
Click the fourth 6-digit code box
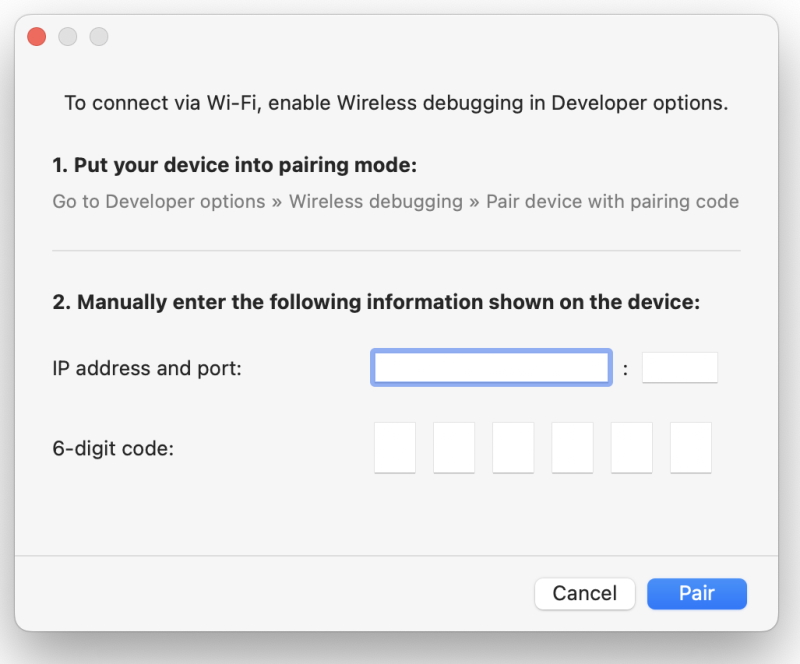click(572, 448)
